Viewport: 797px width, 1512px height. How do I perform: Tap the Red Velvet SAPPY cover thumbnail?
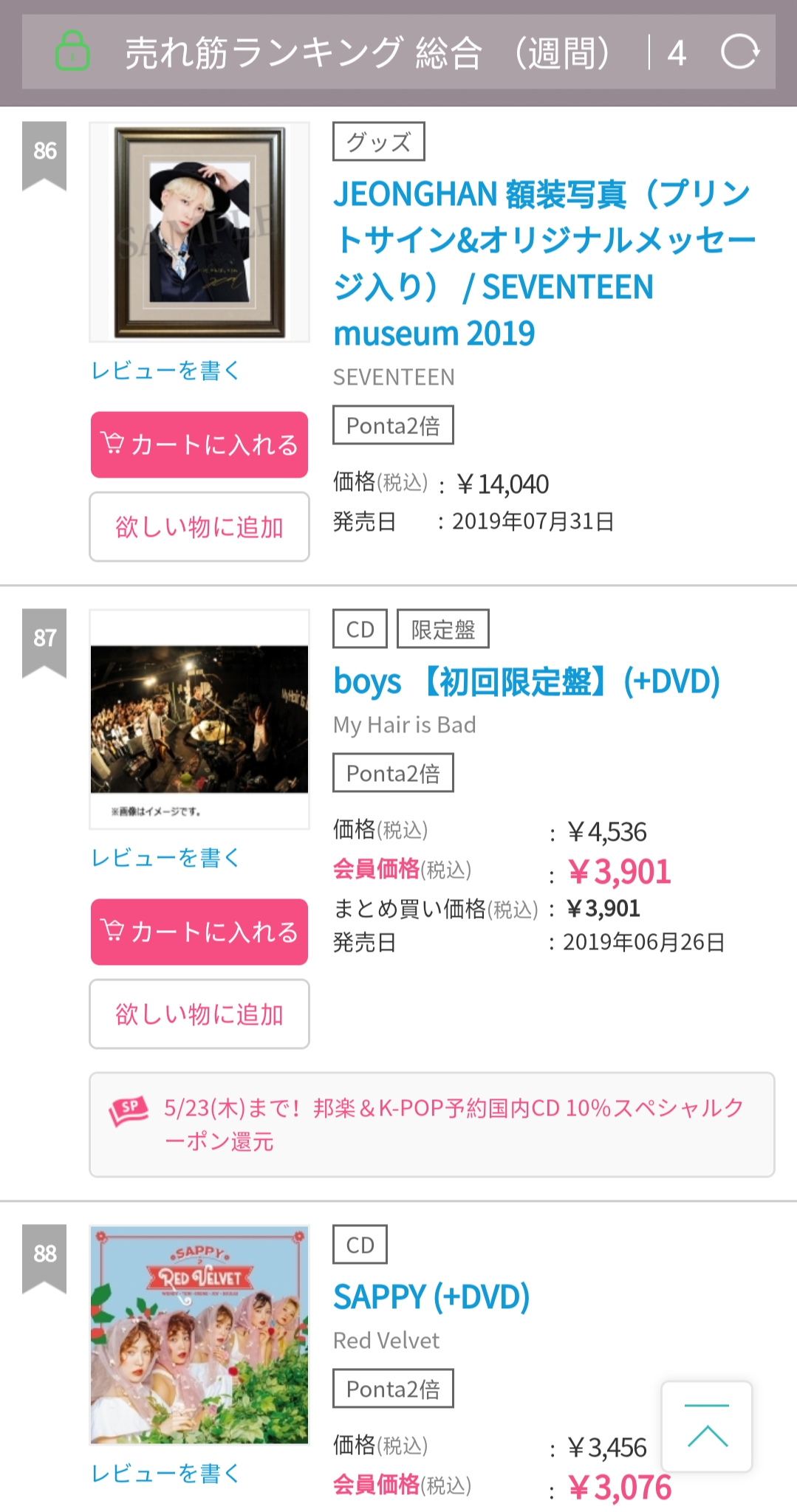199,1335
